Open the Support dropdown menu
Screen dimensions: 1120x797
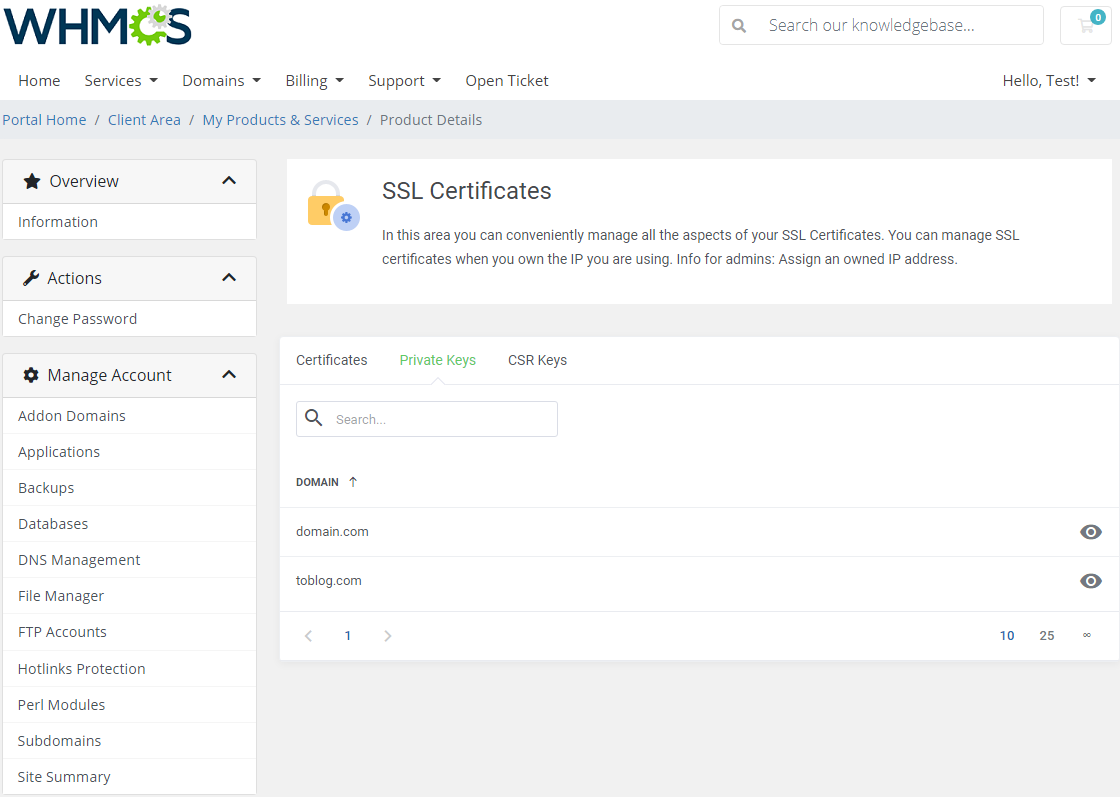click(404, 81)
